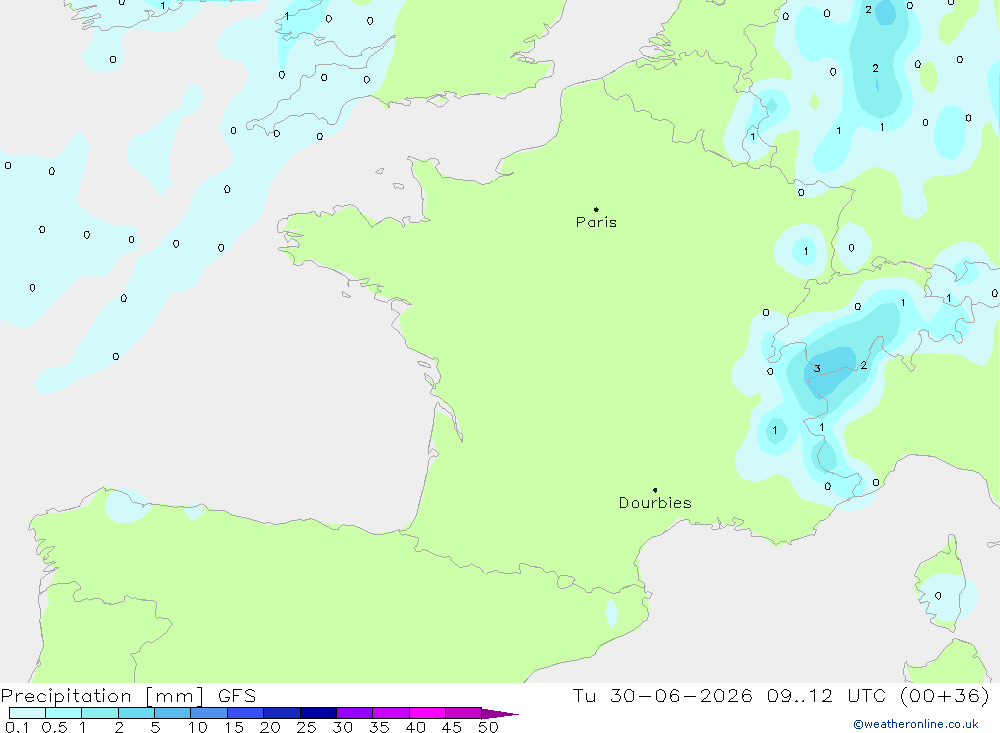Click the purple arrow tip above 50
The width and height of the screenshot is (1000, 733).
(x=500, y=714)
